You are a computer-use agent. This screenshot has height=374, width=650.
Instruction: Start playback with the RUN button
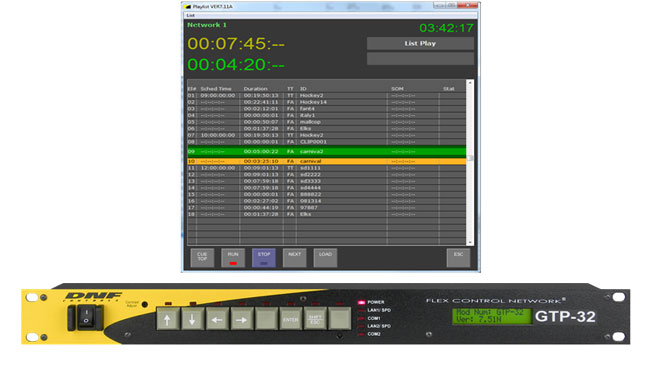233,257
